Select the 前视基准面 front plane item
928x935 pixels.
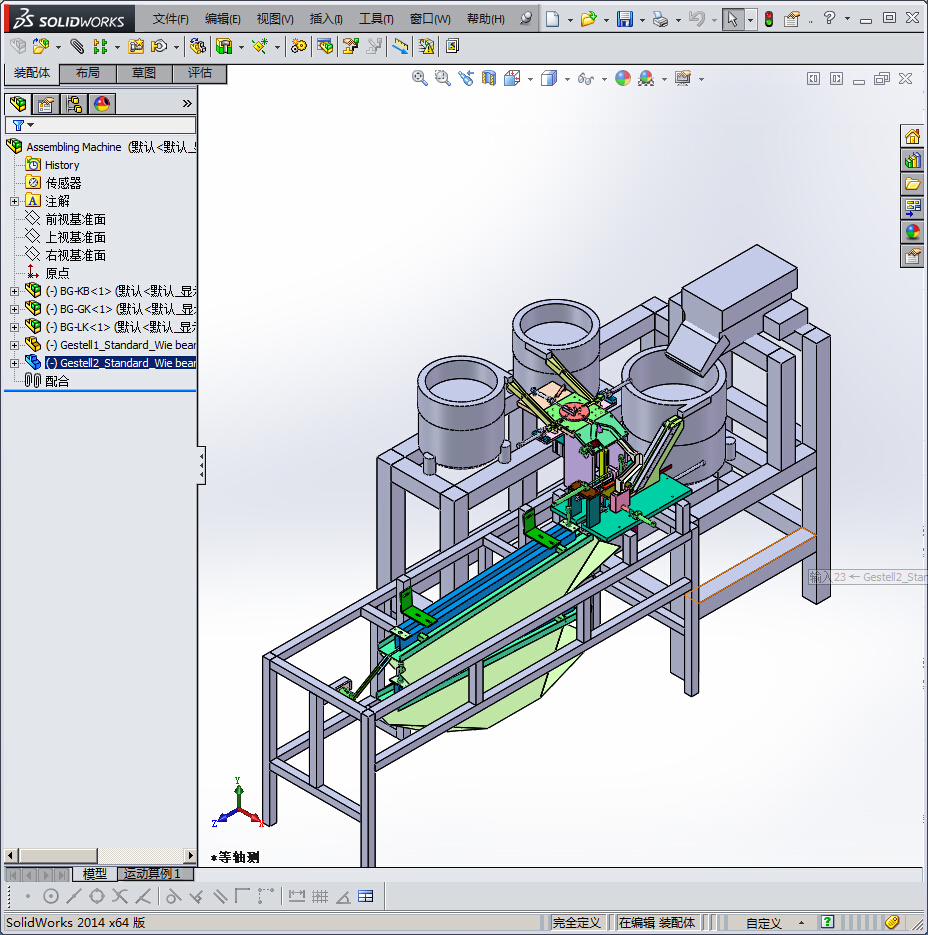click(x=75, y=219)
